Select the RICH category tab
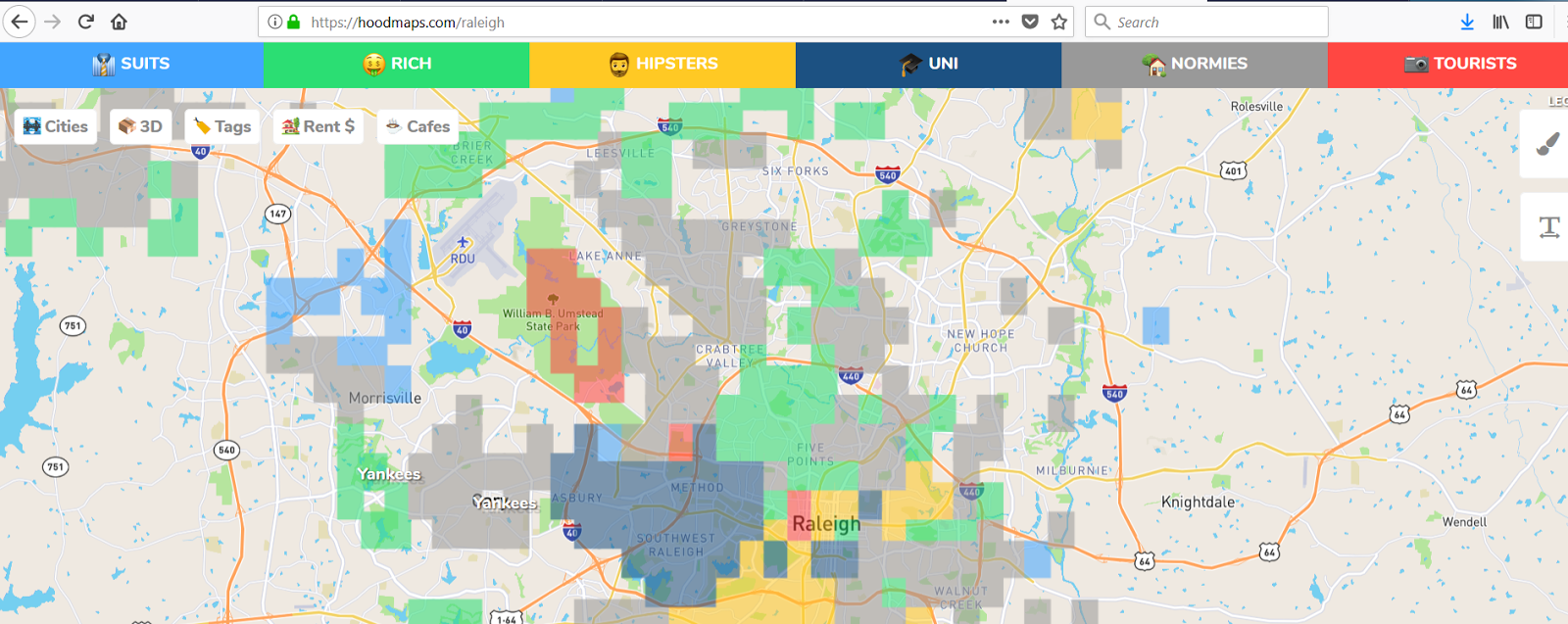The height and width of the screenshot is (624, 1568). click(397, 64)
